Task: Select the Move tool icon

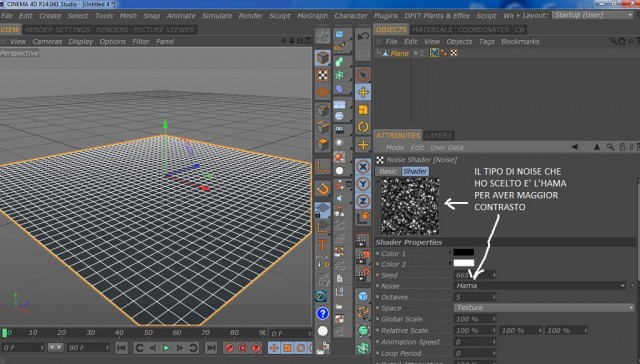Action: 363,92
